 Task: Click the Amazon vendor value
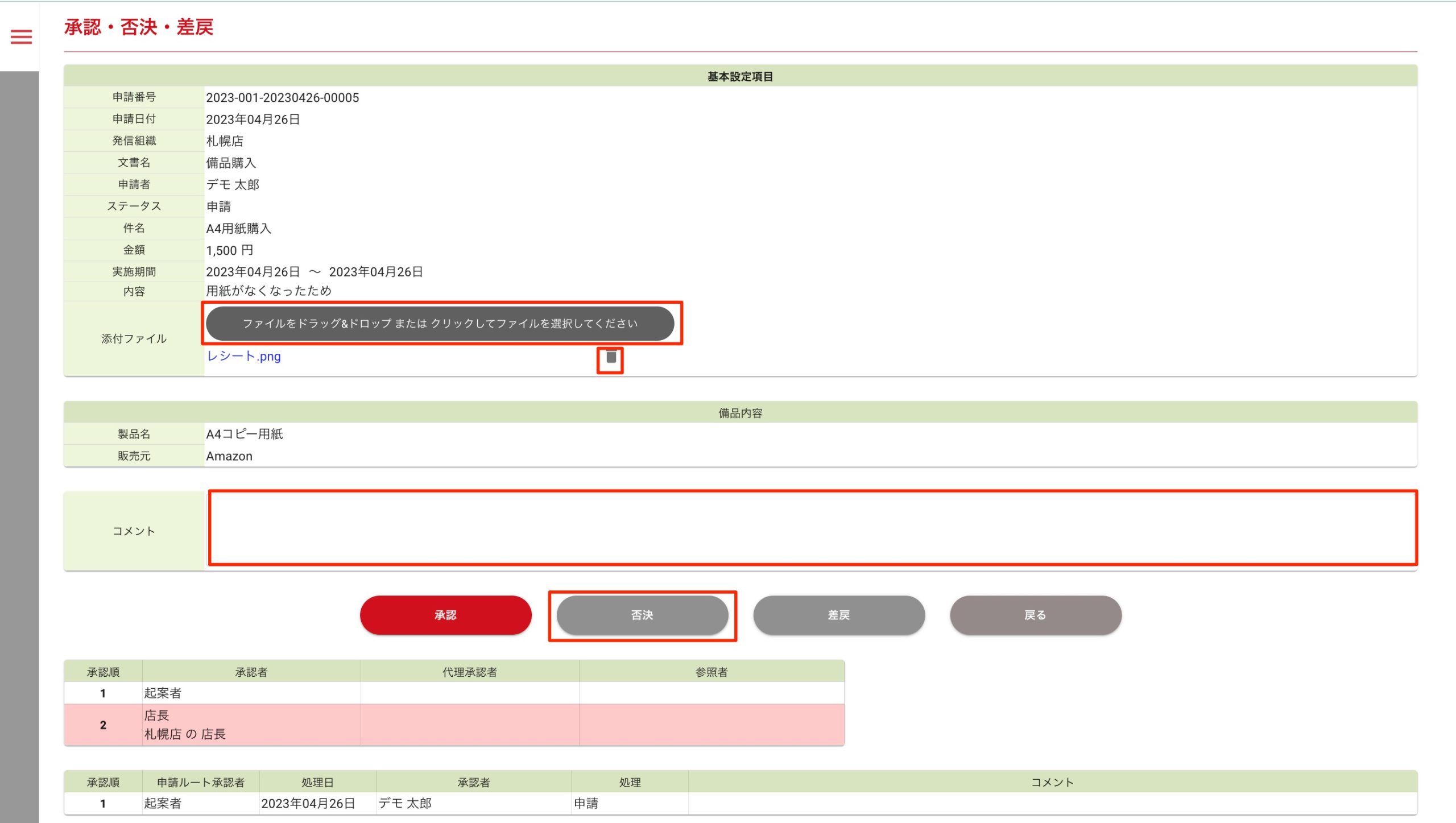229,456
